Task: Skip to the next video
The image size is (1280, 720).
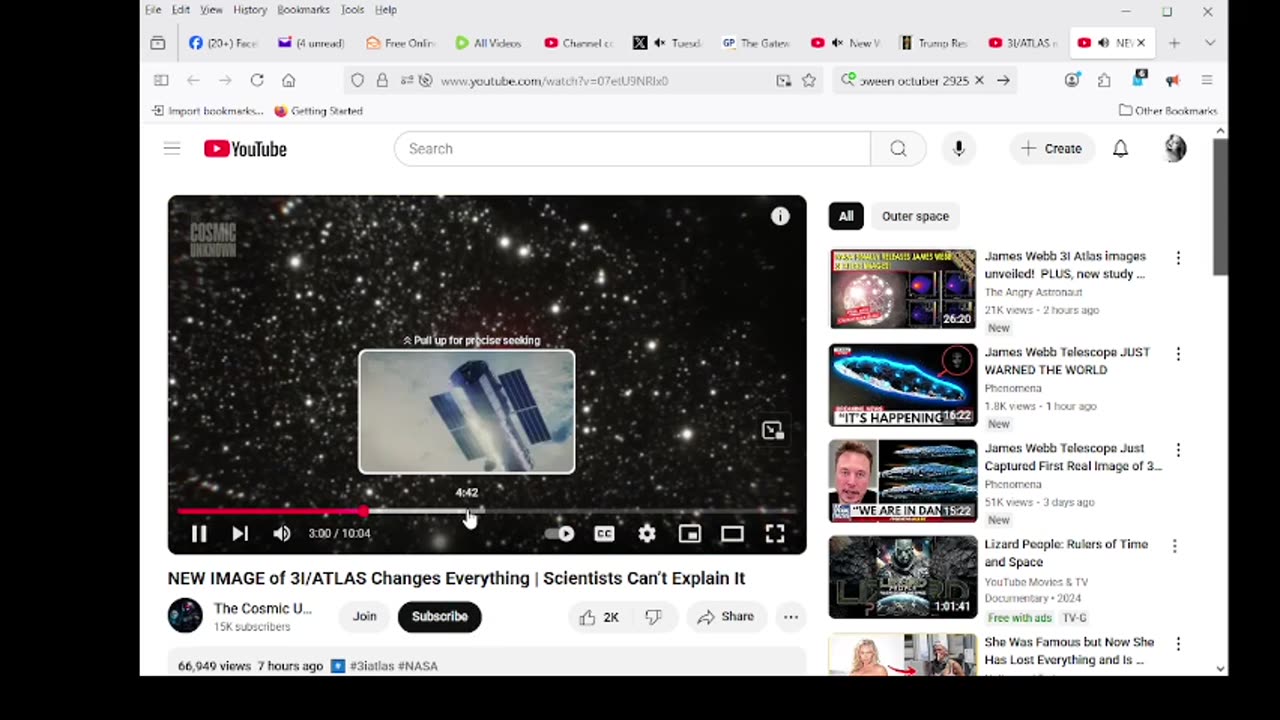Action: 240,534
